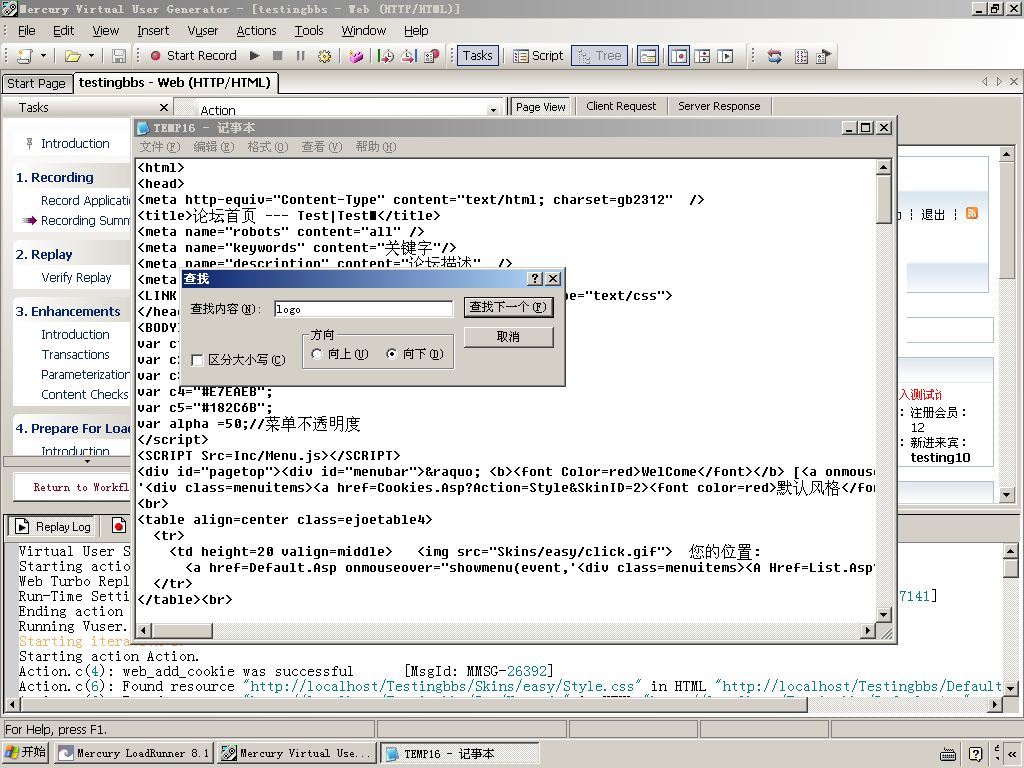Click the single-pane layout icon
This screenshot has height=768, width=1024.
(679, 56)
